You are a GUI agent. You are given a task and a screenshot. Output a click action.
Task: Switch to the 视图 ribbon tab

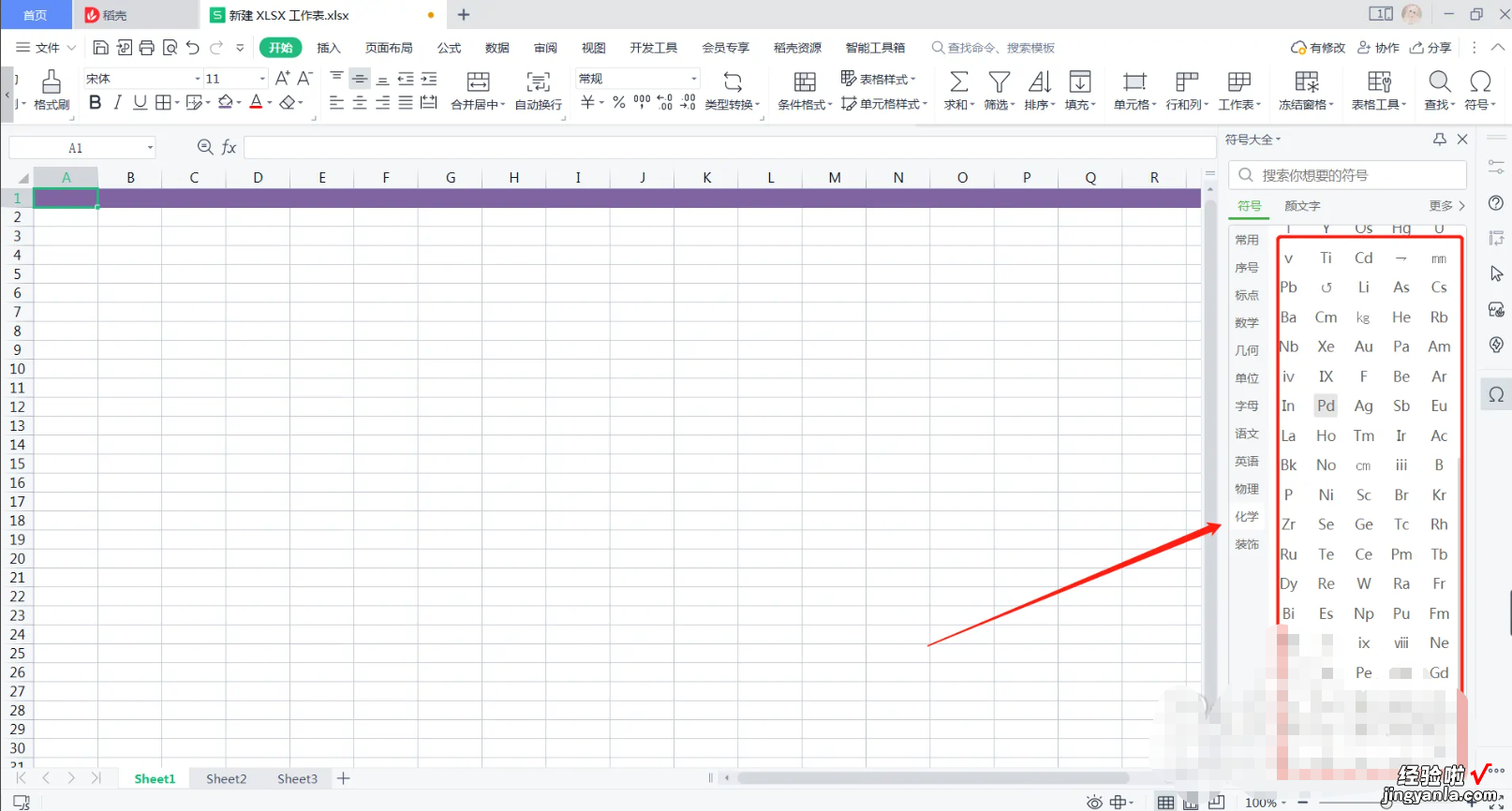point(594,48)
